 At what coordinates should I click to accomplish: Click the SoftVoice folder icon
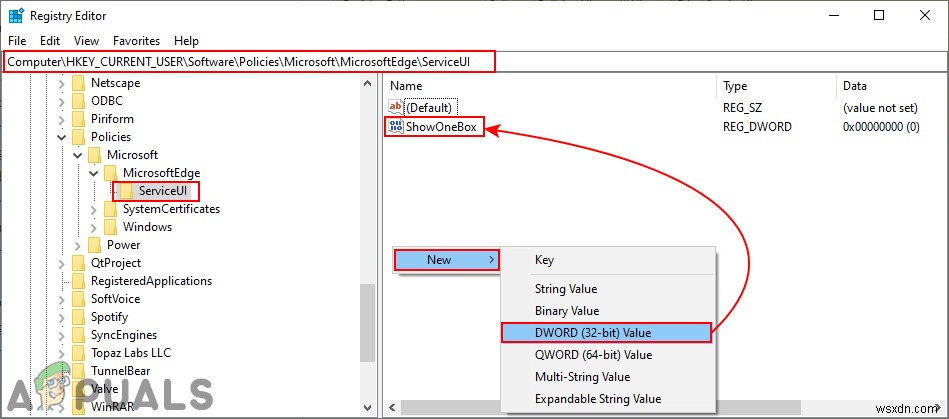tap(79, 299)
